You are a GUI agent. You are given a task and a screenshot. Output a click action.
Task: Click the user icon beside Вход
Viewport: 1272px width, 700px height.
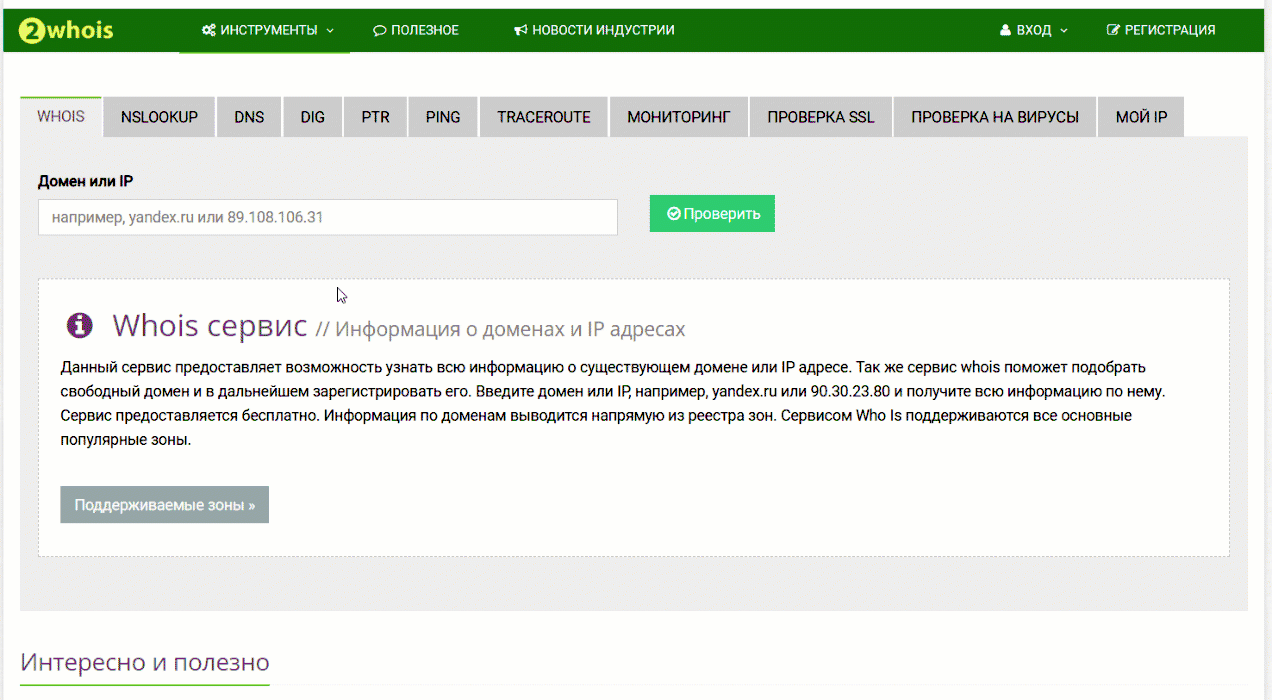coord(1005,30)
